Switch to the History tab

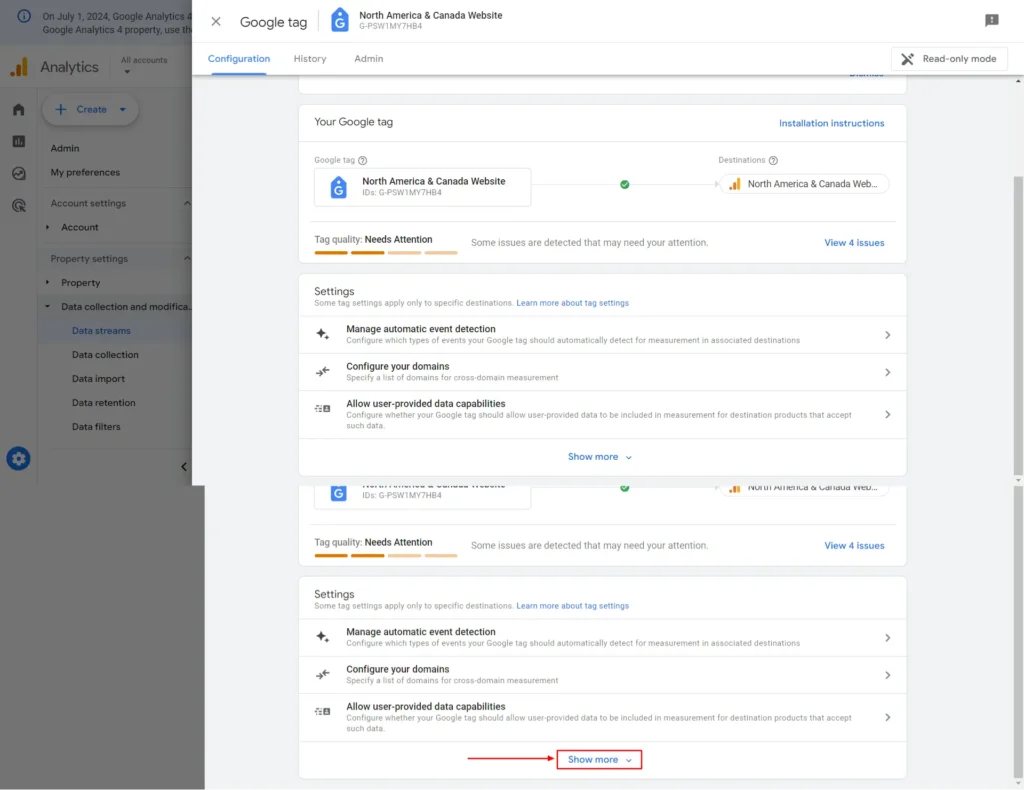click(x=310, y=59)
